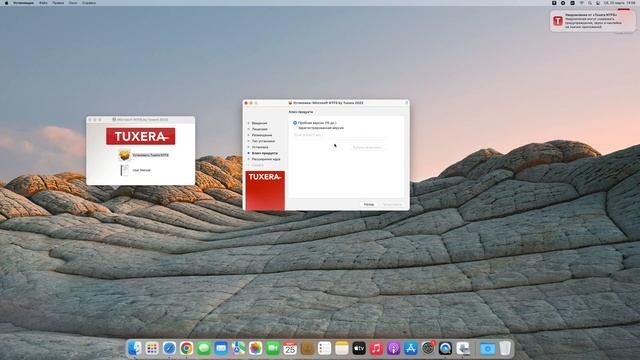Viewport: 640px width, 360px height.
Task: Open Notes app in the Dock
Action: 342,348
